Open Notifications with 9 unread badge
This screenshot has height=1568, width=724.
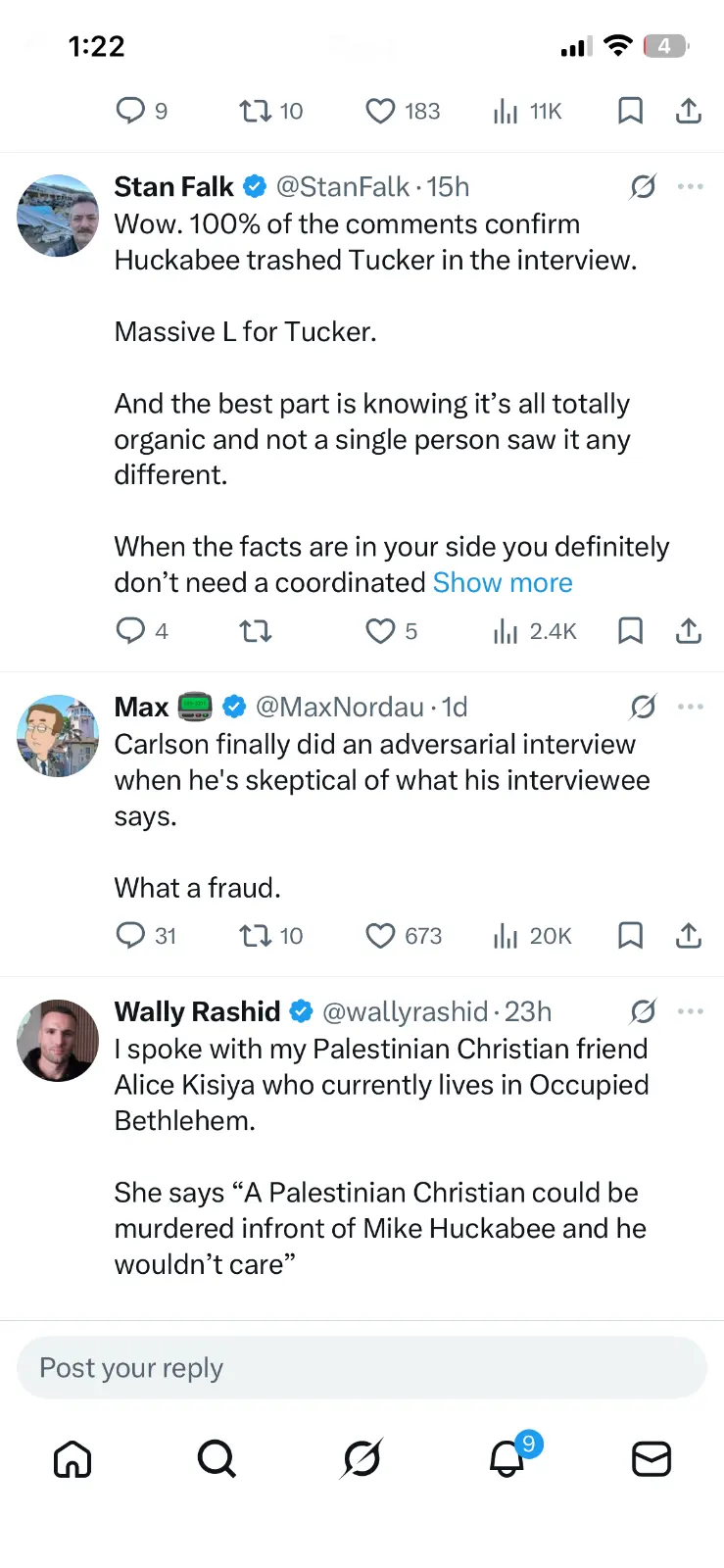coord(507,1459)
